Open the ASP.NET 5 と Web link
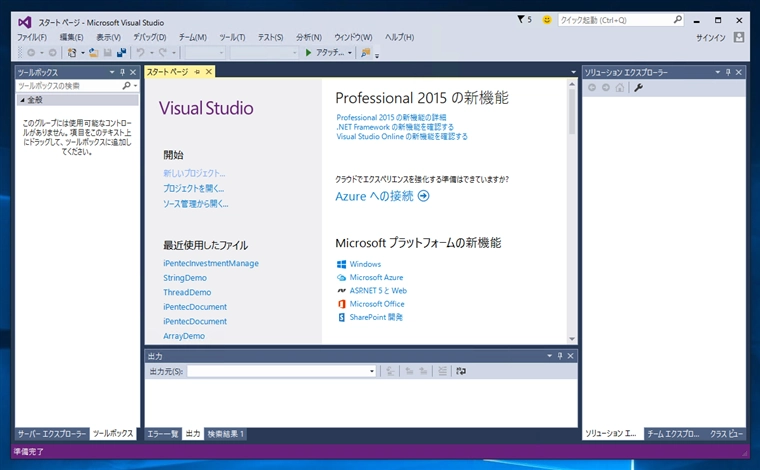 tap(378, 291)
